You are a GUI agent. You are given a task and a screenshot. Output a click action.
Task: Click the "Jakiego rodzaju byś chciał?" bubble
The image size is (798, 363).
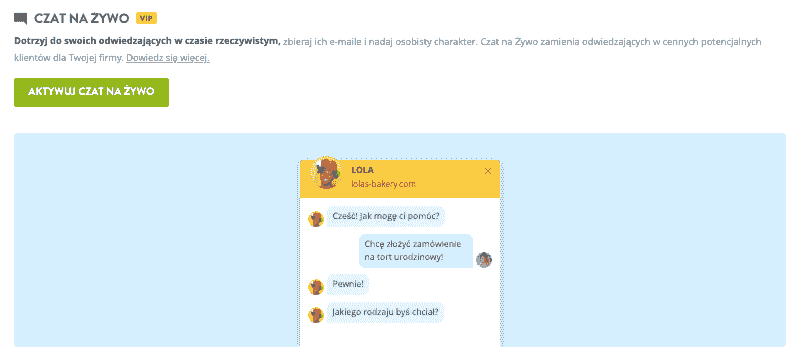pyautogui.click(x=385, y=312)
